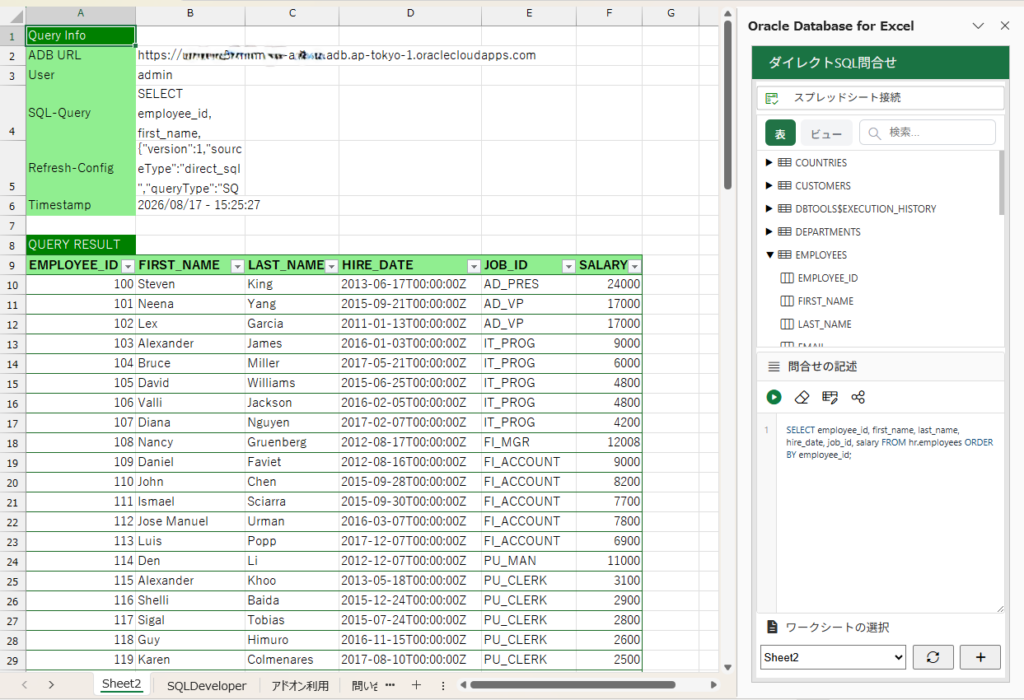Show hidden sheet tabs ellipsis

coord(390,685)
